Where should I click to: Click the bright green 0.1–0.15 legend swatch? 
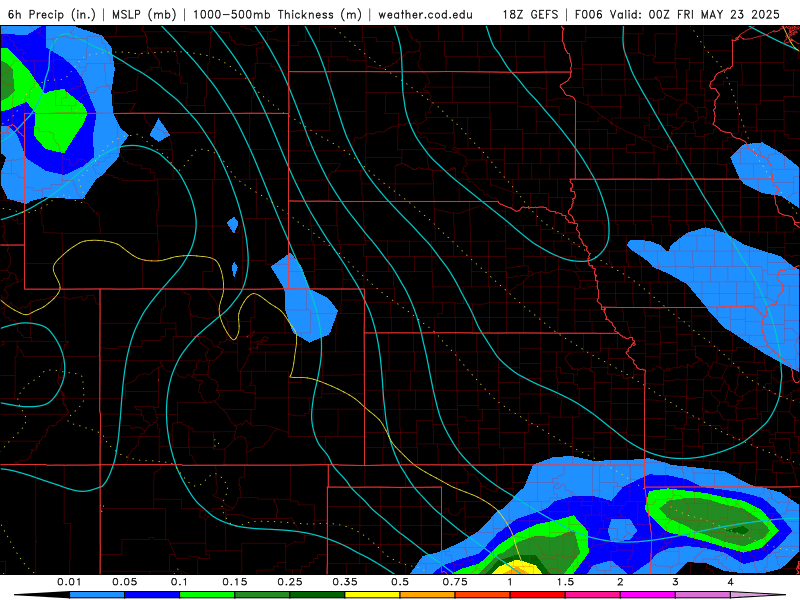[x=207, y=595]
